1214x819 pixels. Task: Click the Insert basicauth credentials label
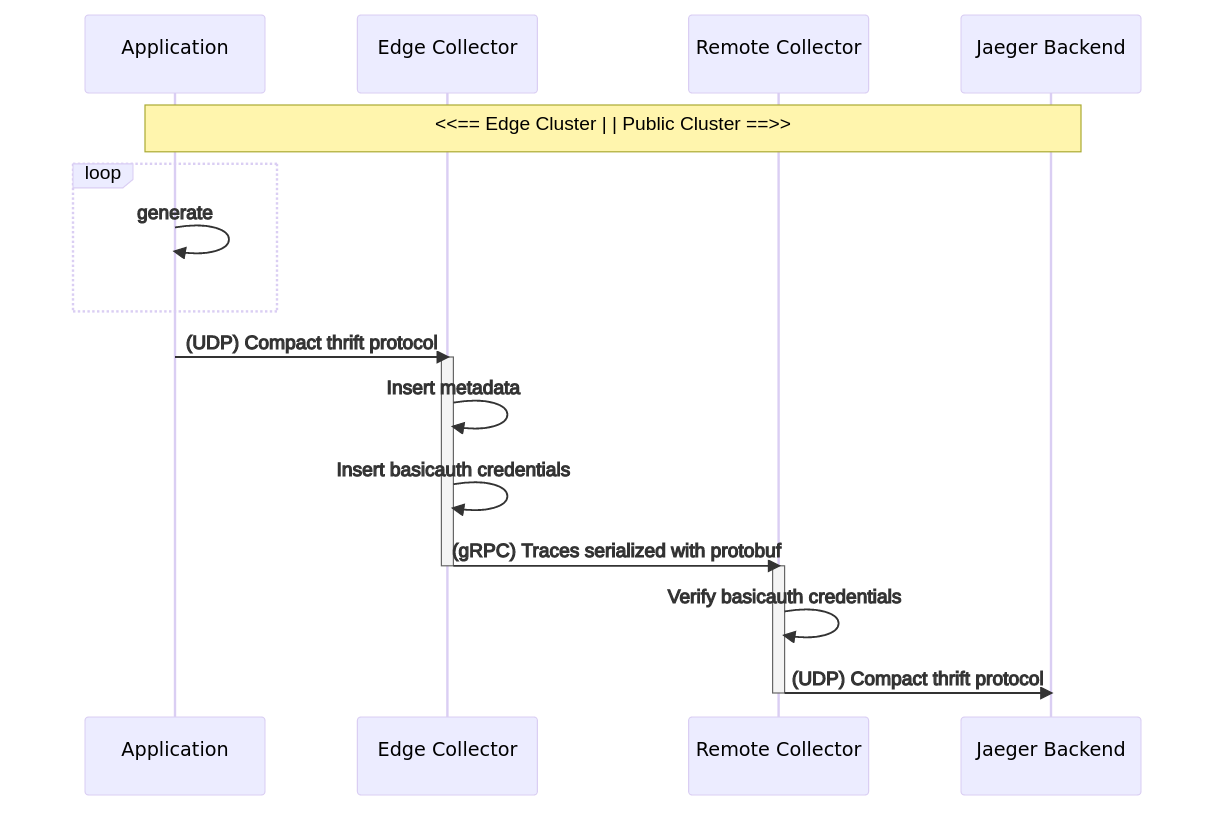(453, 470)
